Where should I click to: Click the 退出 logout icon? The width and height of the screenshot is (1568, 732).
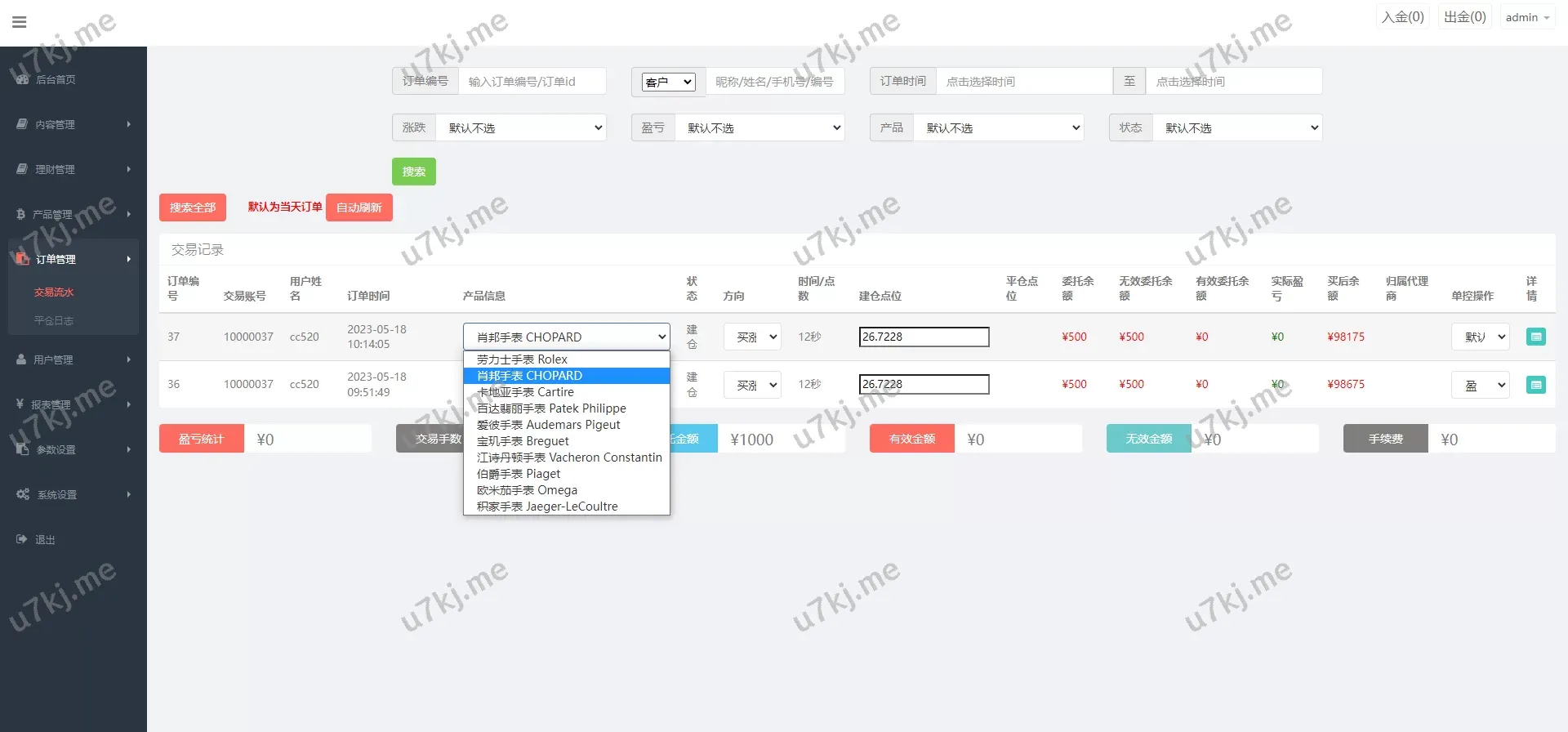point(22,539)
